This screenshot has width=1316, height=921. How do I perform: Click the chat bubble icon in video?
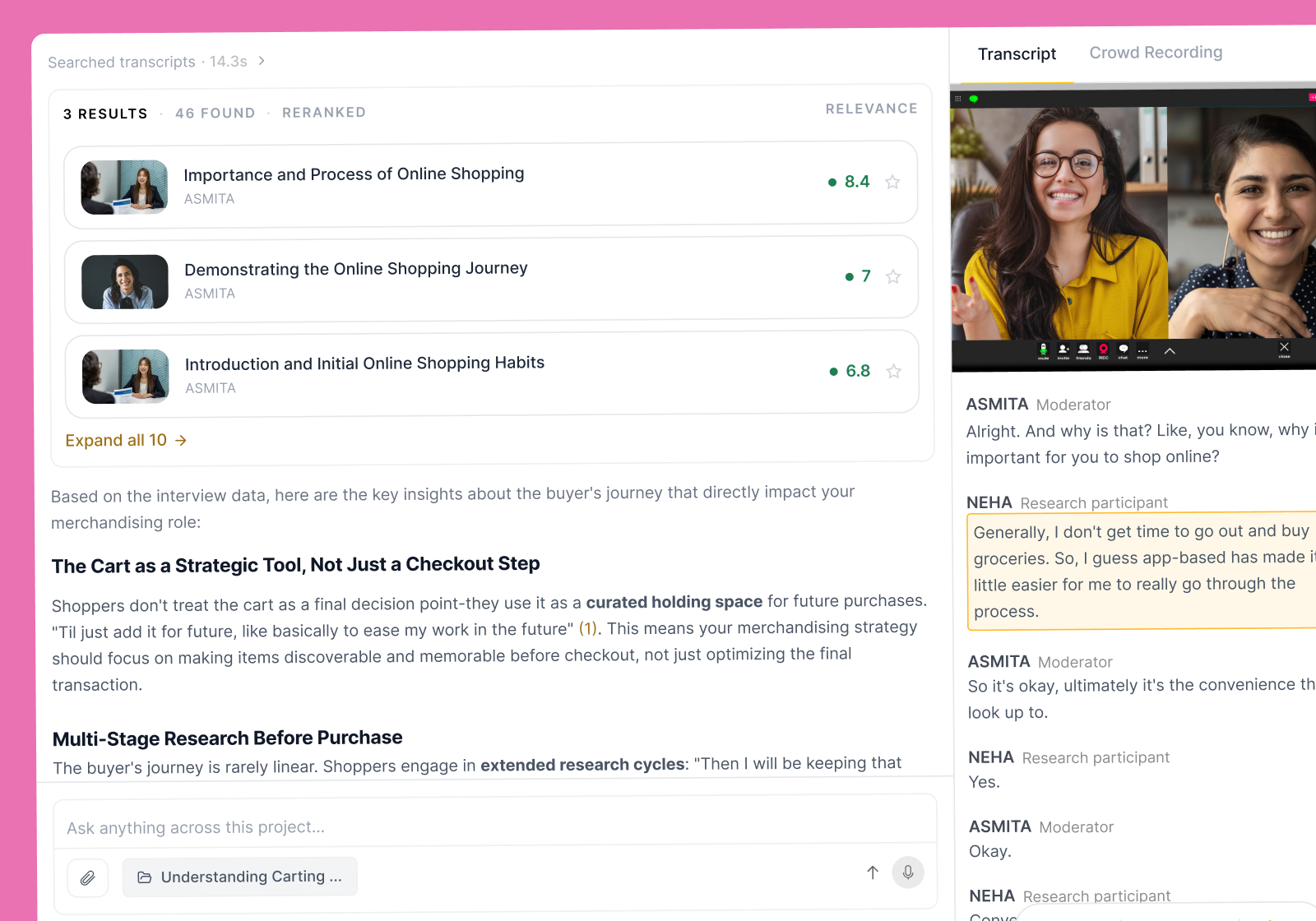(1124, 350)
